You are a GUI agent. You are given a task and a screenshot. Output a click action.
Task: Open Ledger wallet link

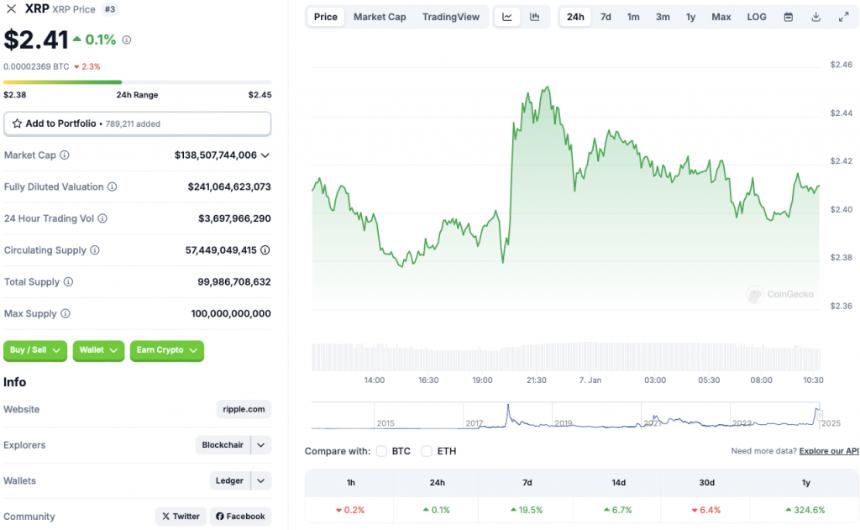pos(229,481)
